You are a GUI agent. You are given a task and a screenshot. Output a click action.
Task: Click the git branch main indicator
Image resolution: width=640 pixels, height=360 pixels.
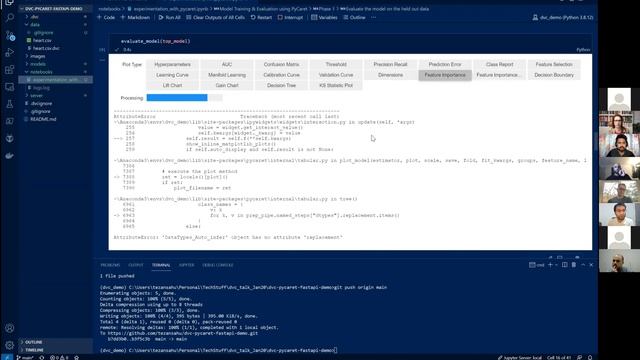click(x=25, y=358)
